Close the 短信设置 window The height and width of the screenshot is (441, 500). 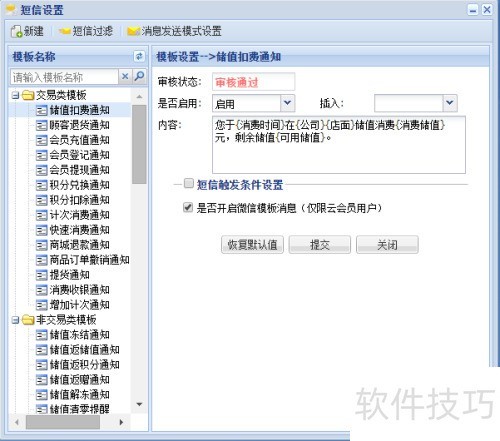point(487,10)
